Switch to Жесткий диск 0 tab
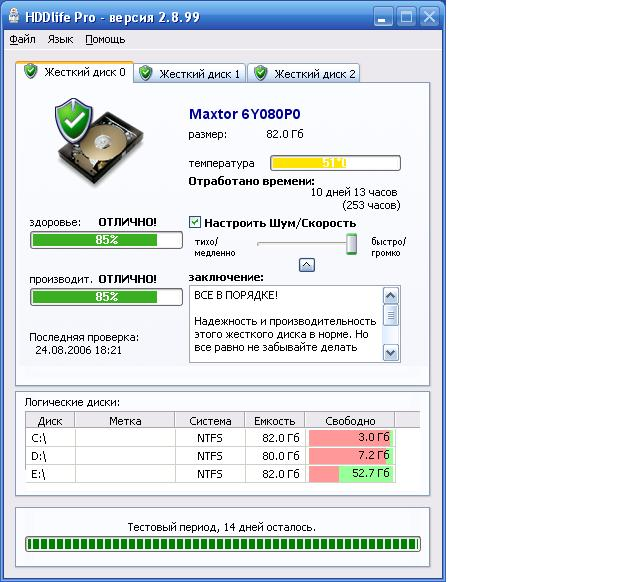 coord(75,72)
